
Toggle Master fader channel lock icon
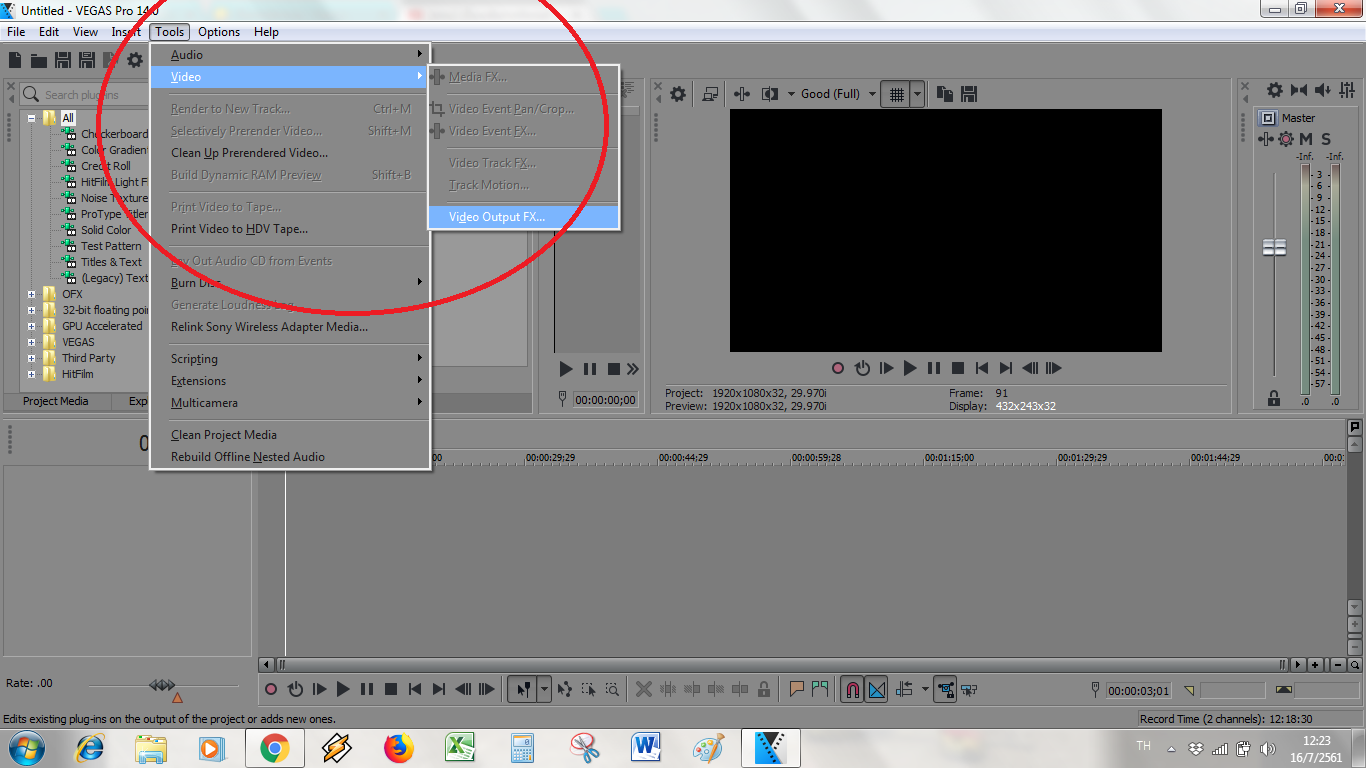(x=1274, y=398)
